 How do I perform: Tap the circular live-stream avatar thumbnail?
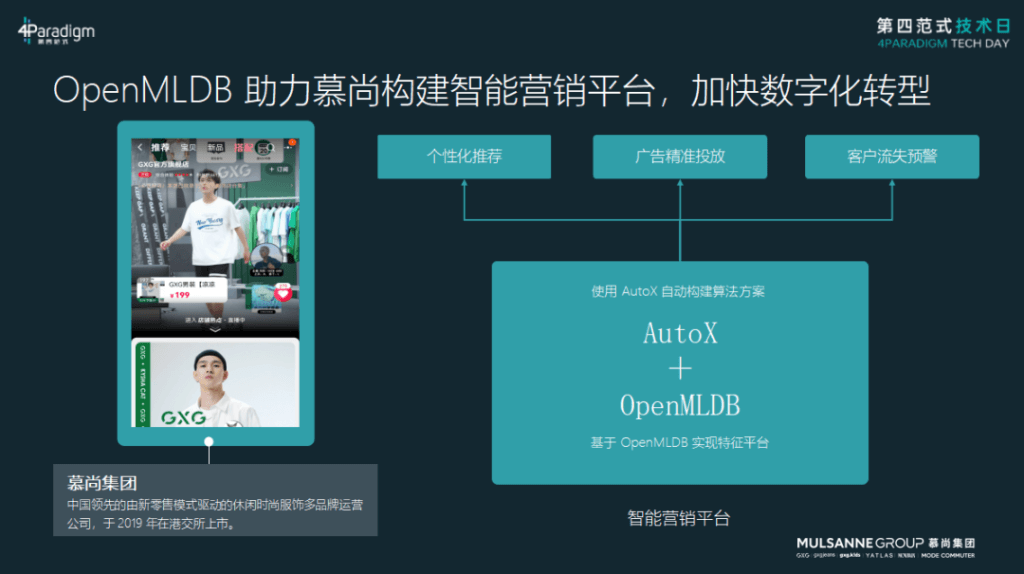(267, 256)
